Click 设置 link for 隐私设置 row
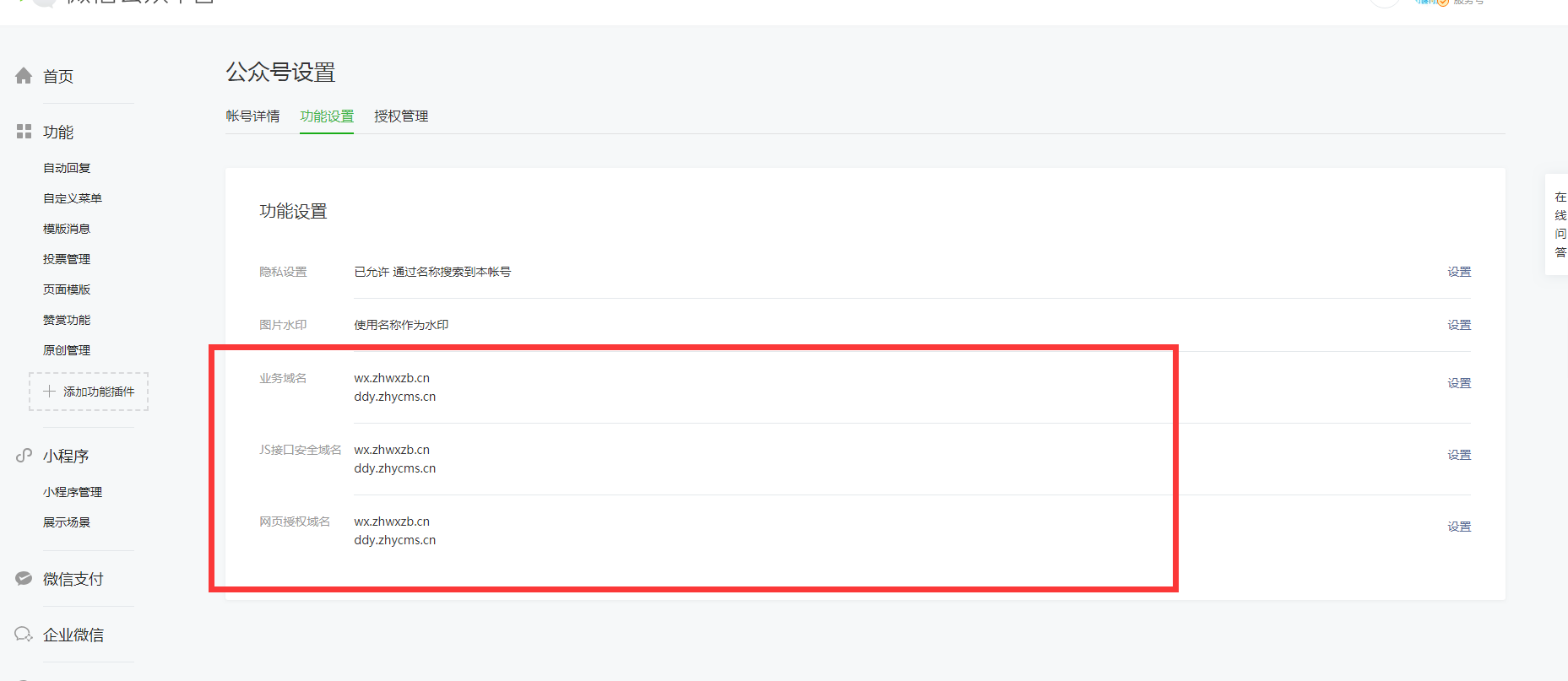 coord(1459,272)
